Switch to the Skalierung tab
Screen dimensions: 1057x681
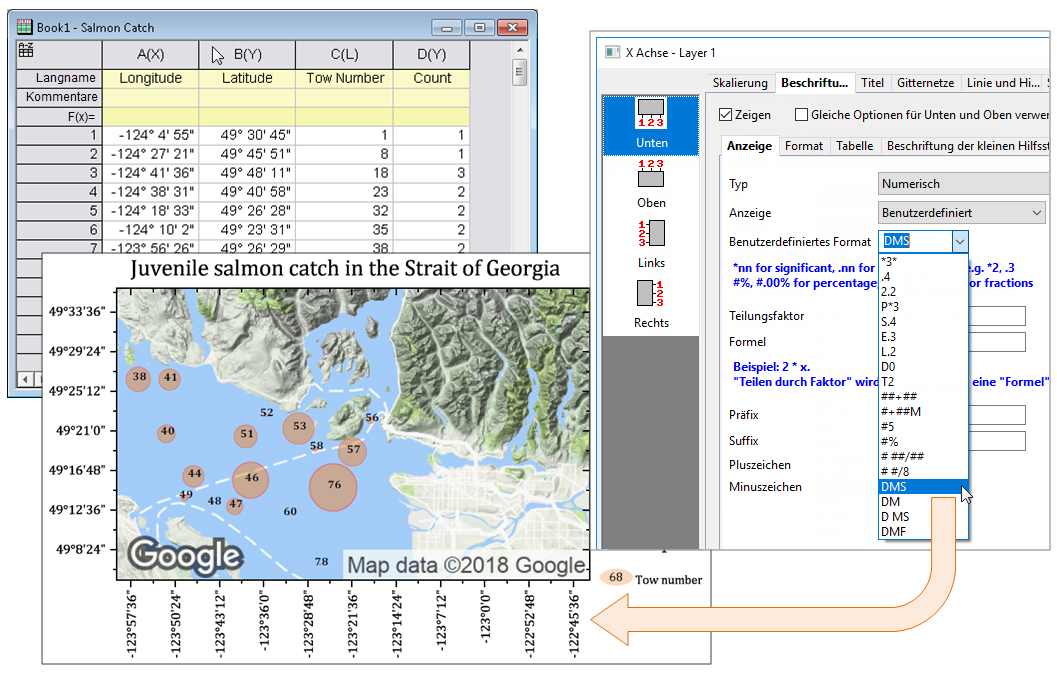[x=739, y=82]
